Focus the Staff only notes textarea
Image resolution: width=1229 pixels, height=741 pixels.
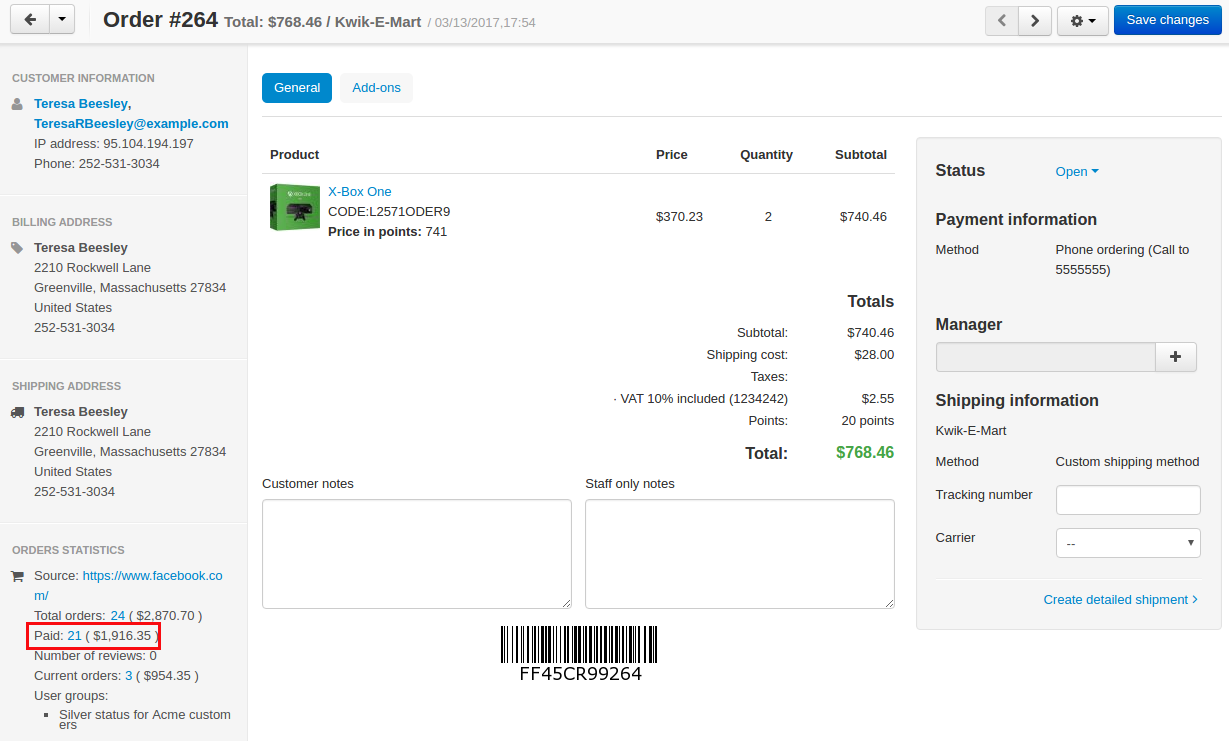[740, 554]
